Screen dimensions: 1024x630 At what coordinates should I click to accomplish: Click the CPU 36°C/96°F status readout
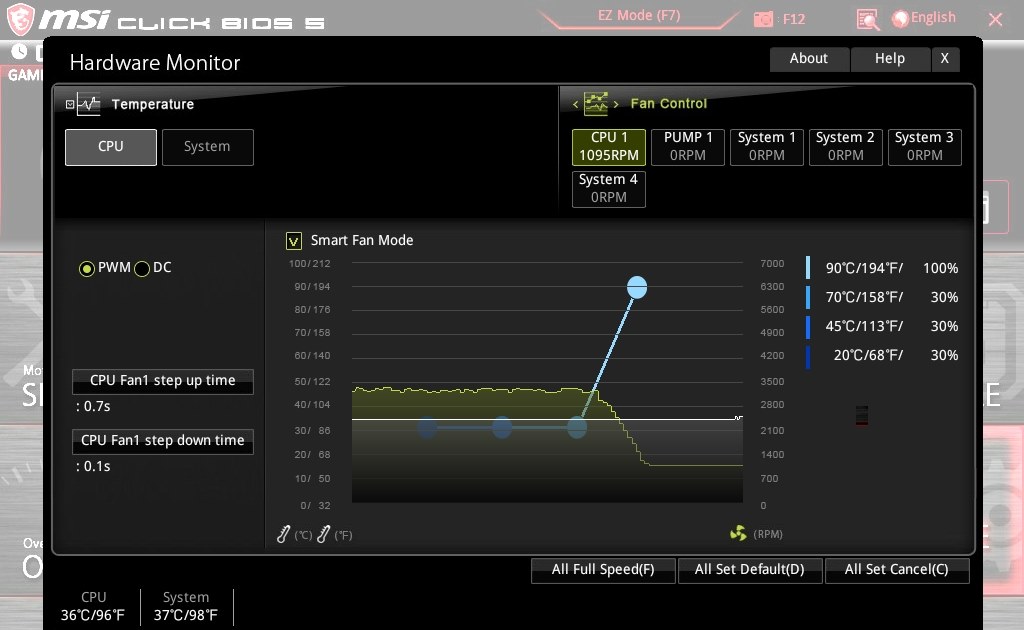[x=93, y=606]
